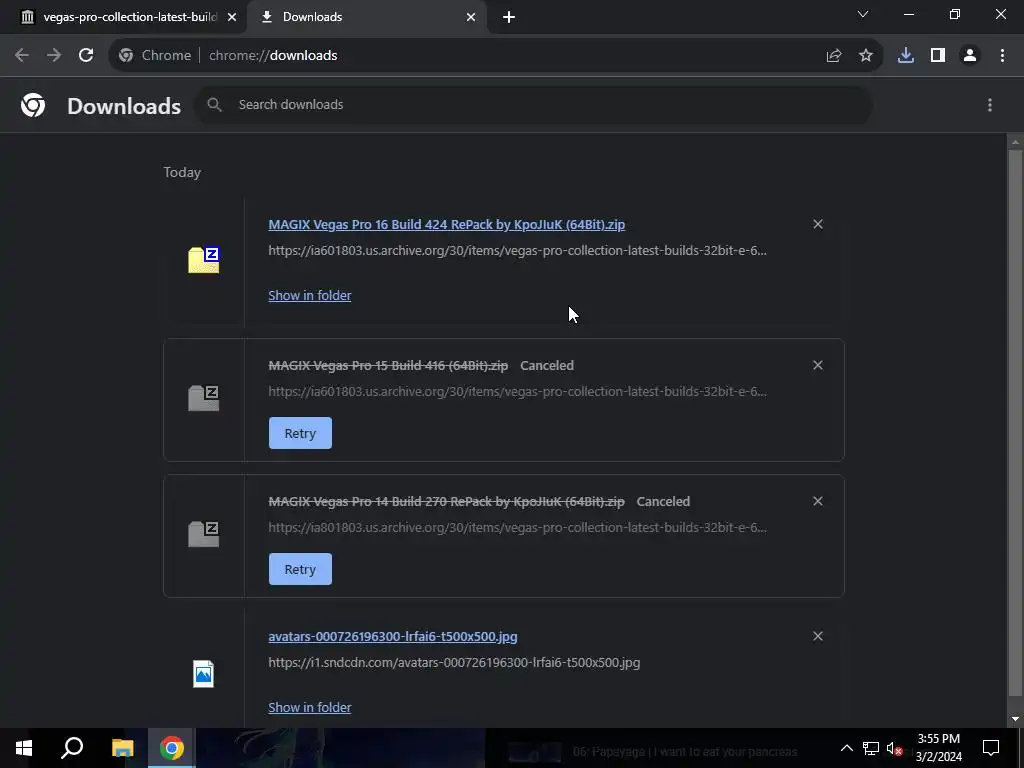The width and height of the screenshot is (1024, 768).
Task: Show avatars jpg in folder
Action: (x=310, y=707)
